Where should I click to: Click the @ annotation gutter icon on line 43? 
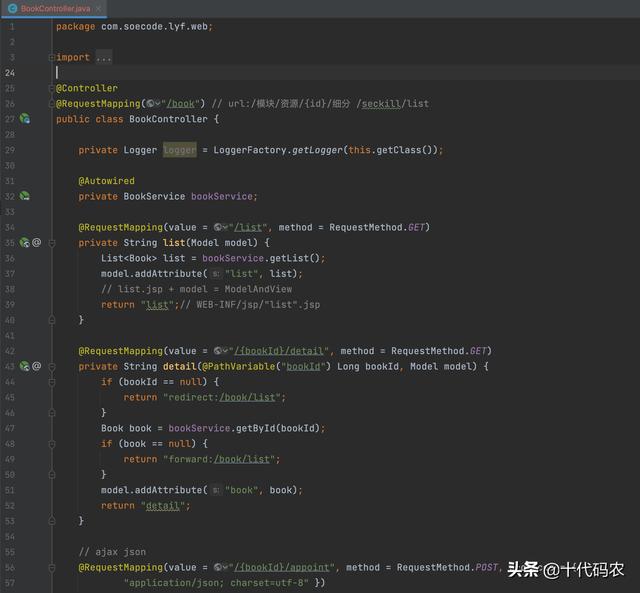(37, 366)
